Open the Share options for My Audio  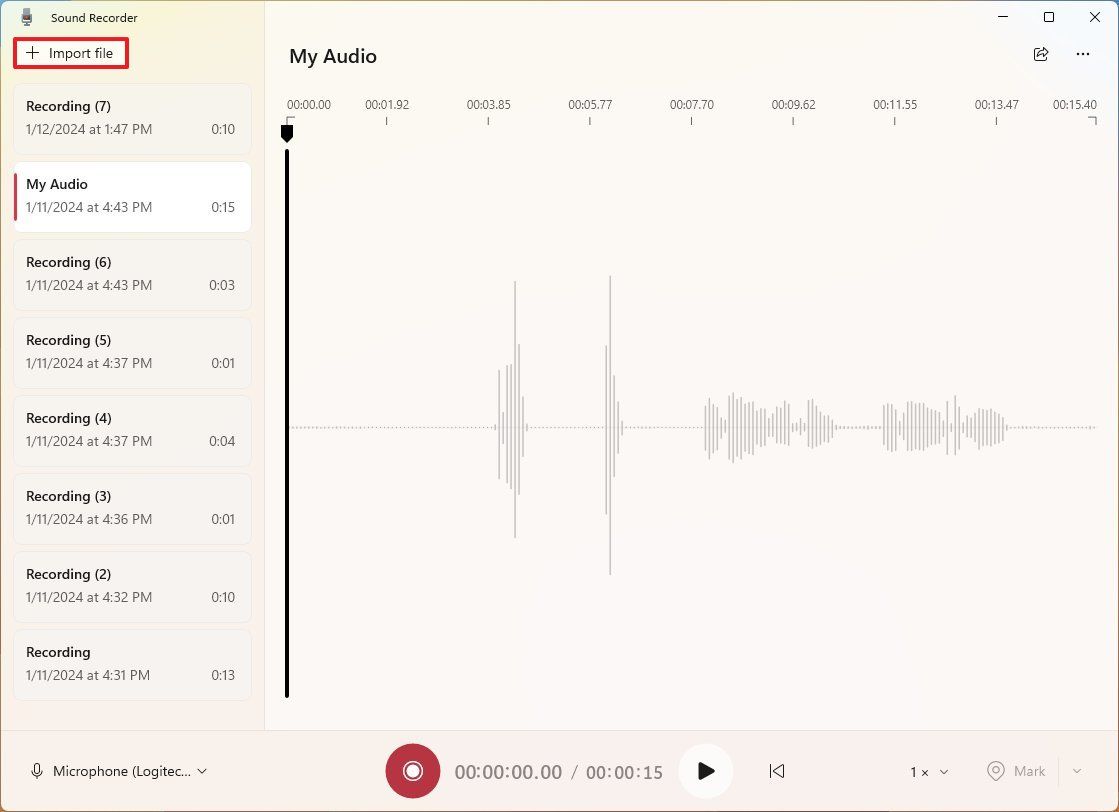point(1041,55)
